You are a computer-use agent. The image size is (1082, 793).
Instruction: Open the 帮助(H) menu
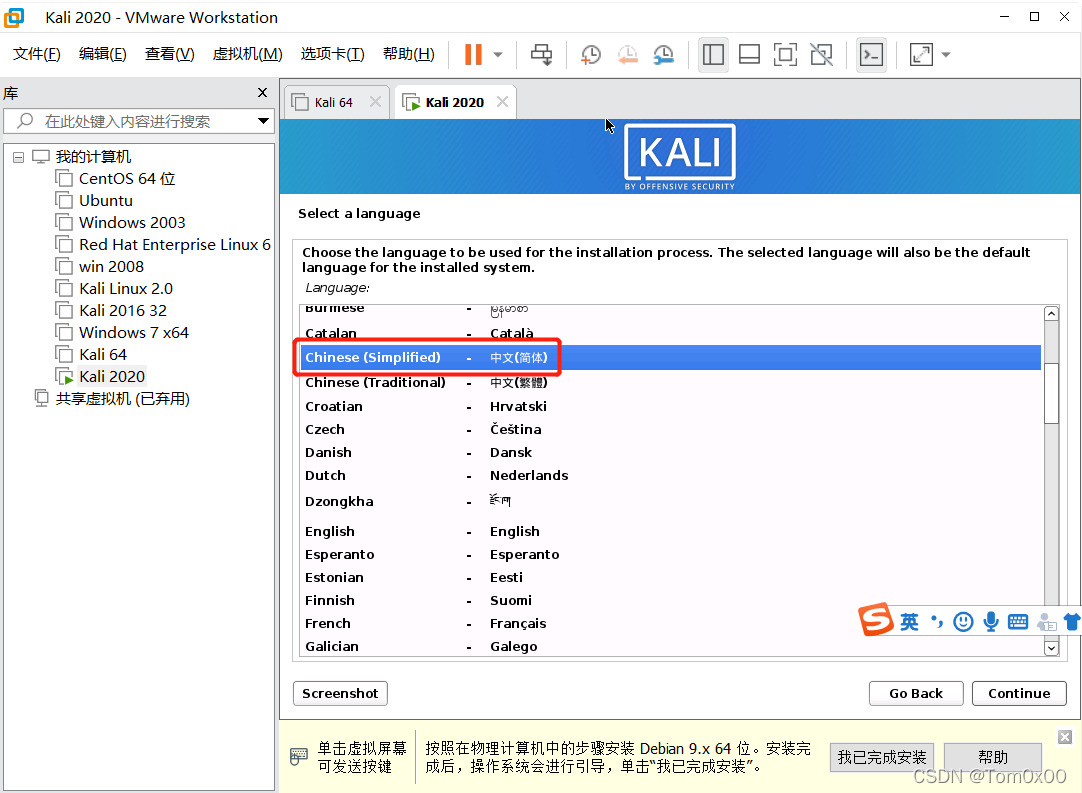coord(409,54)
